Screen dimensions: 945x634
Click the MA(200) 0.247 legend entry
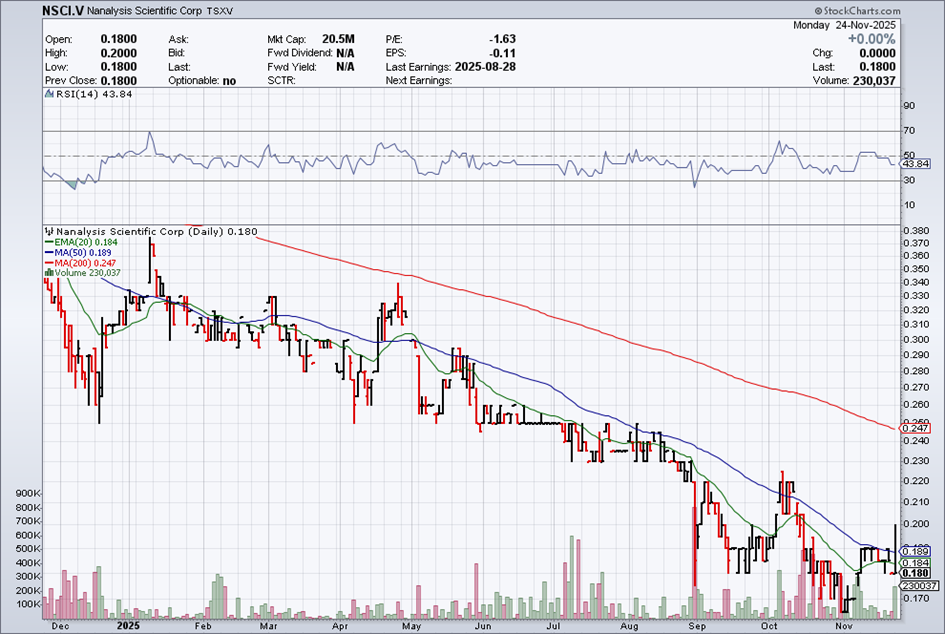coord(81,263)
